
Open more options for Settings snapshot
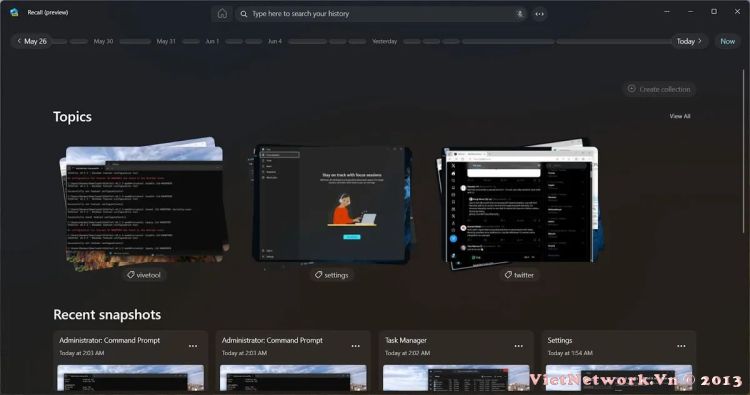(681, 346)
